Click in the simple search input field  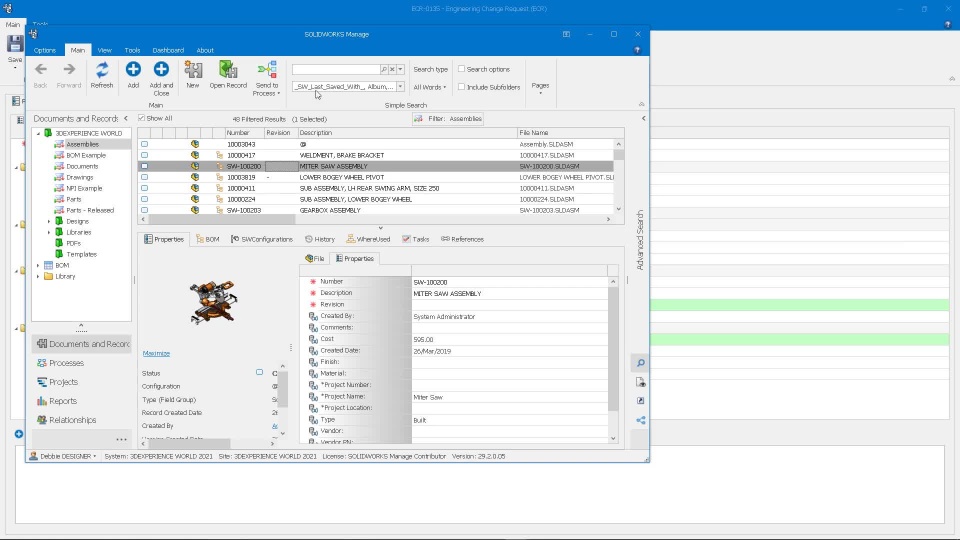(x=336, y=69)
